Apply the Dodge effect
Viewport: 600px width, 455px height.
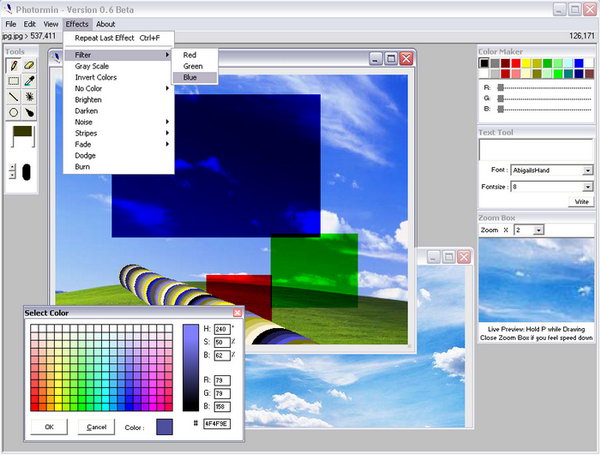click(x=119, y=155)
